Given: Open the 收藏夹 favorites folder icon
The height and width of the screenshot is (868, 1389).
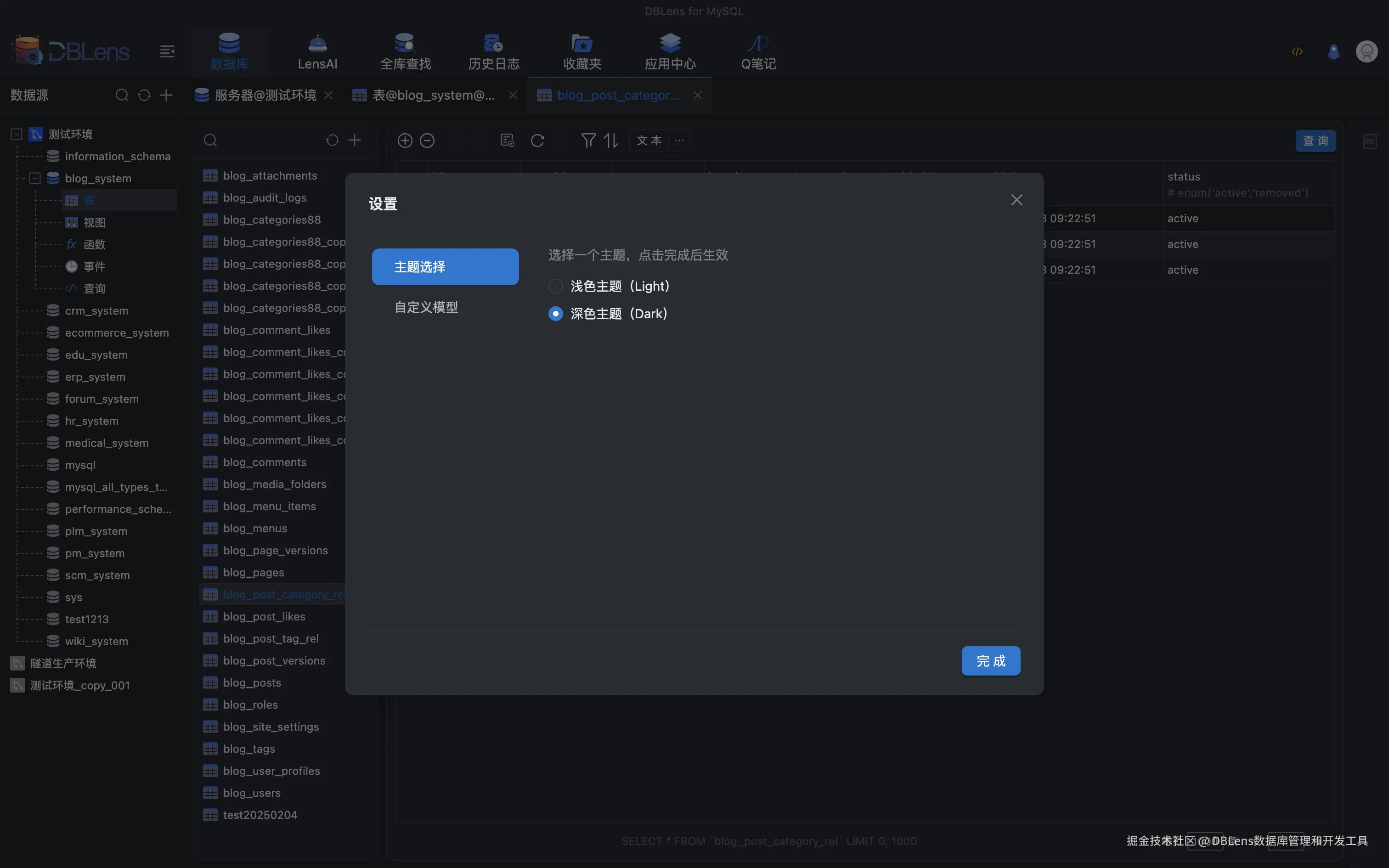Looking at the screenshot, I should [x=582, y=44].
